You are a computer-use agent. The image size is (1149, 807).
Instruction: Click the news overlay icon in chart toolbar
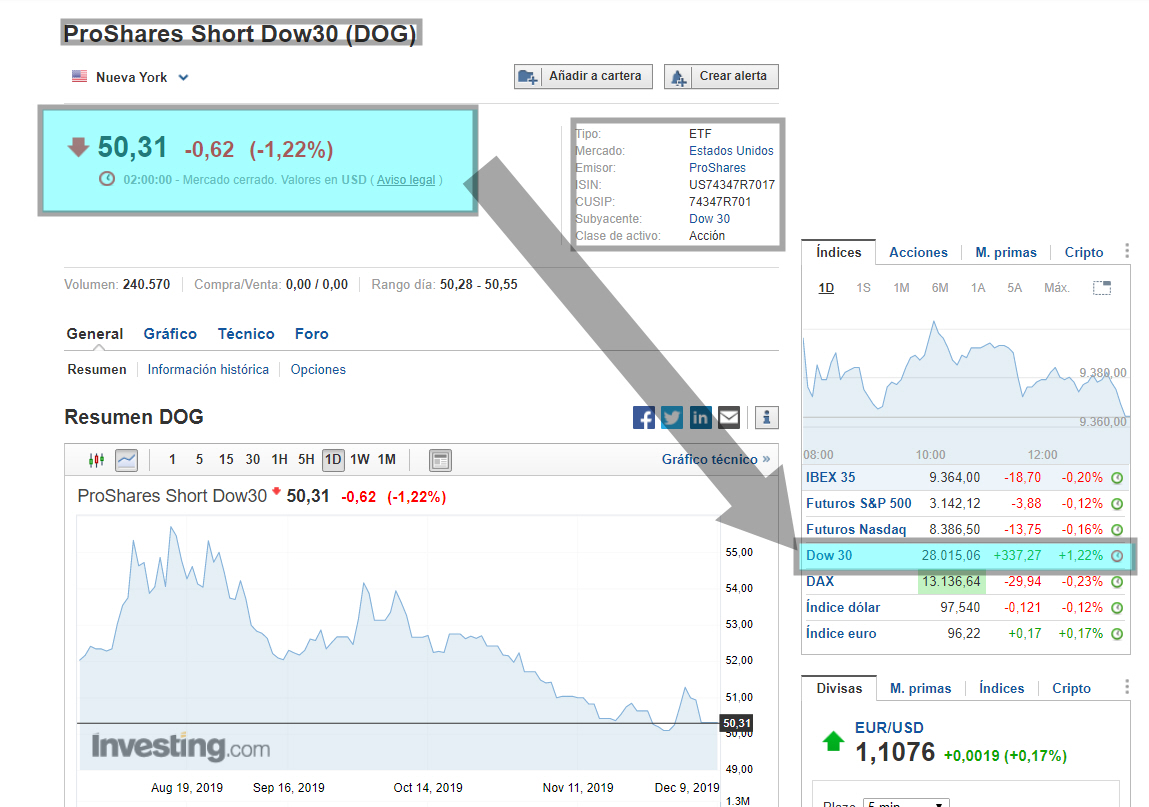(440, 460)
